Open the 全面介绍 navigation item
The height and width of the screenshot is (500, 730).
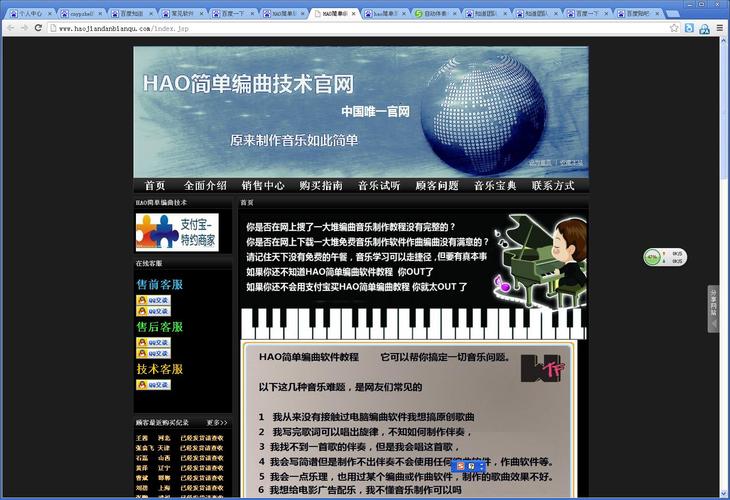(x=205, y=186)
